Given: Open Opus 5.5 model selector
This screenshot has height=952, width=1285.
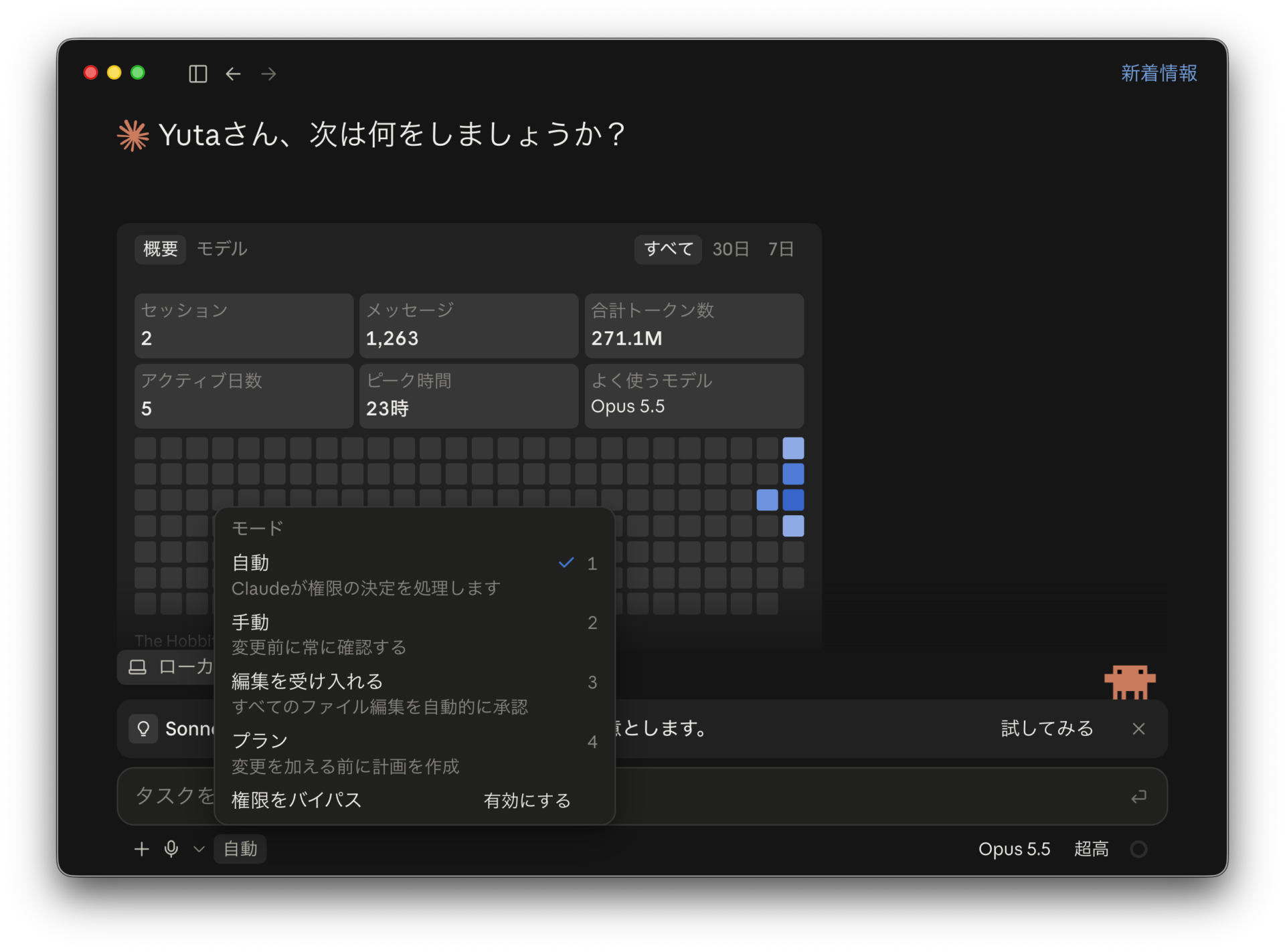Looking at the screenshot, I should point(1014,849).
